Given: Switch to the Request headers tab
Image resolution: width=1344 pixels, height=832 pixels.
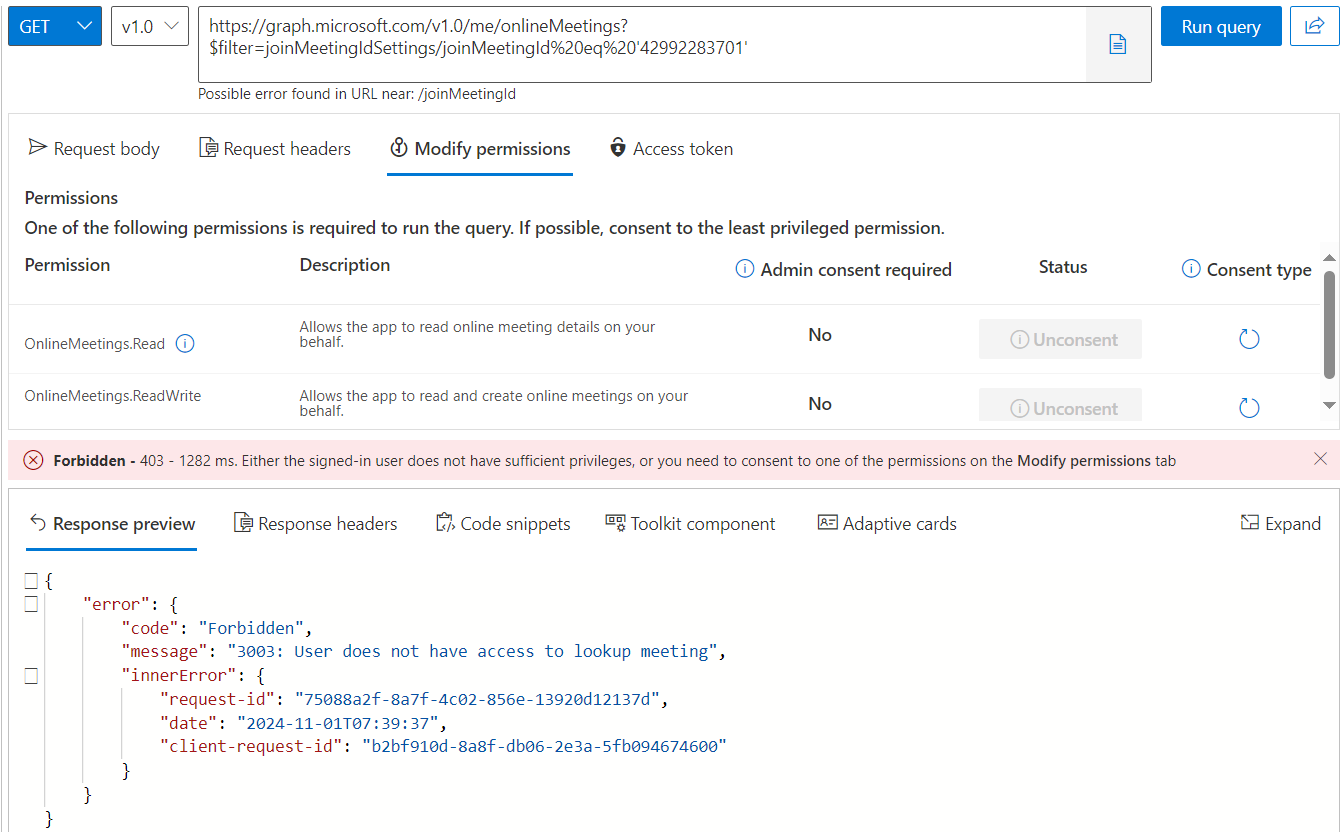Looking at the screenshot, I should pos(275,149).
